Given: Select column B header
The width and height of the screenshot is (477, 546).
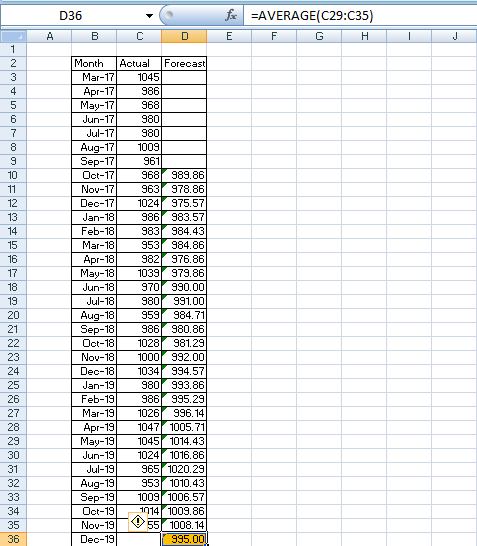Looking at the screenshot, I should 94,36.
